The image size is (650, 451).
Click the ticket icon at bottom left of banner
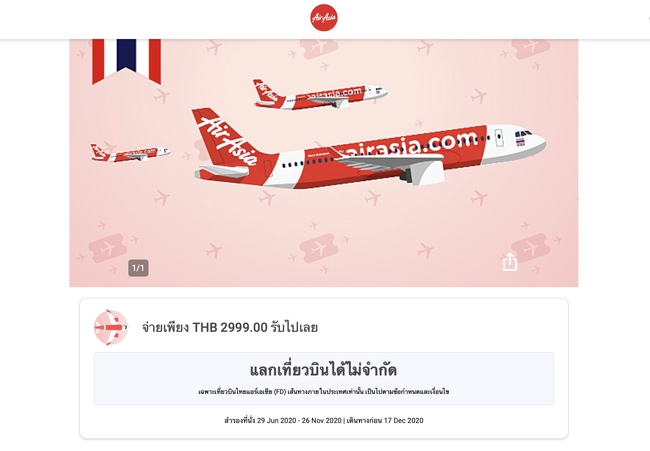107,248
